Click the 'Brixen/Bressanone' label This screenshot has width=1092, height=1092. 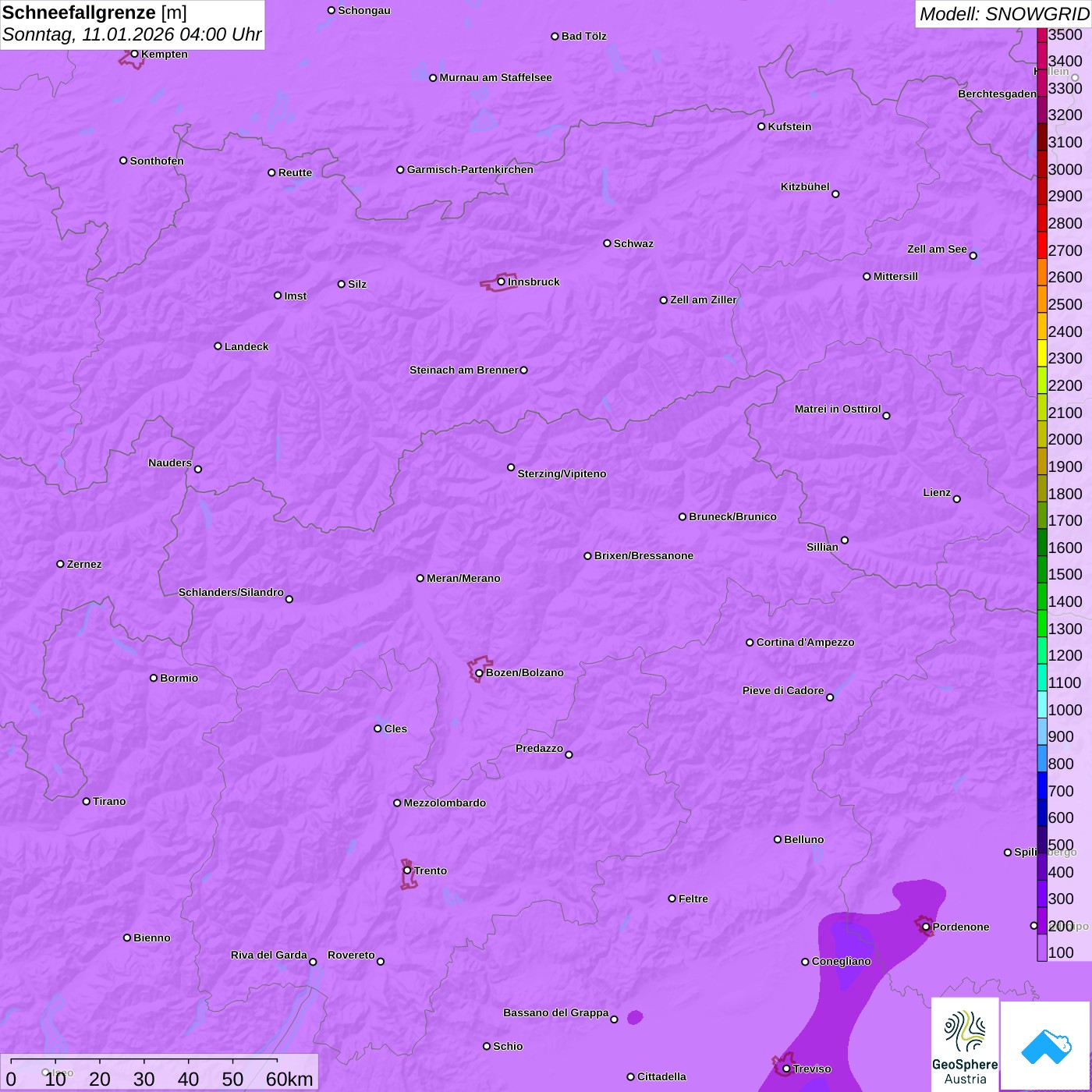[x=643, y=555]
